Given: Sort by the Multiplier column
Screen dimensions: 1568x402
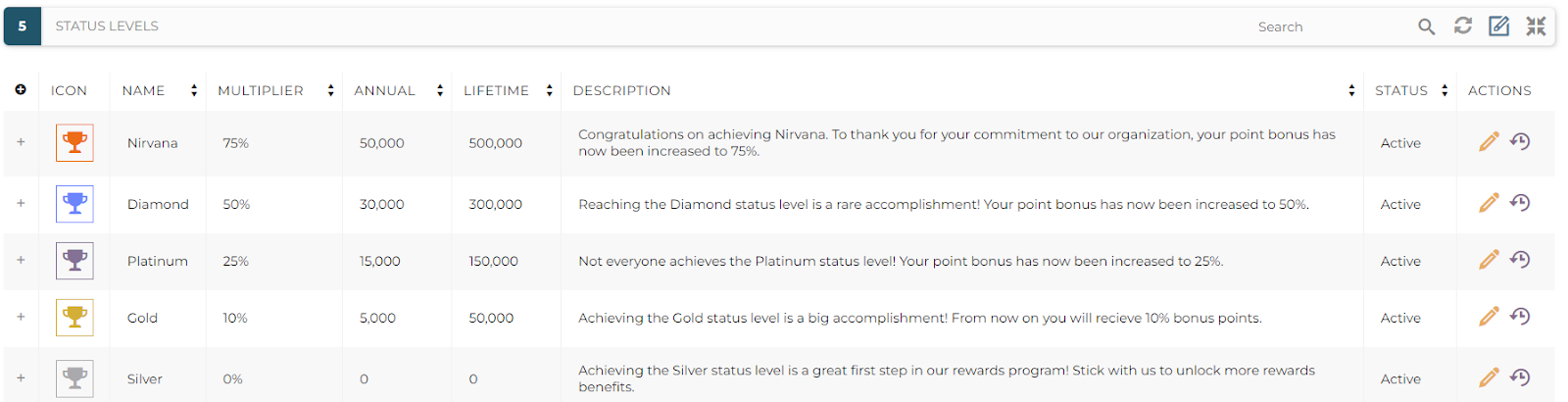Looking at the screenshot, I should tap(330, 90).
